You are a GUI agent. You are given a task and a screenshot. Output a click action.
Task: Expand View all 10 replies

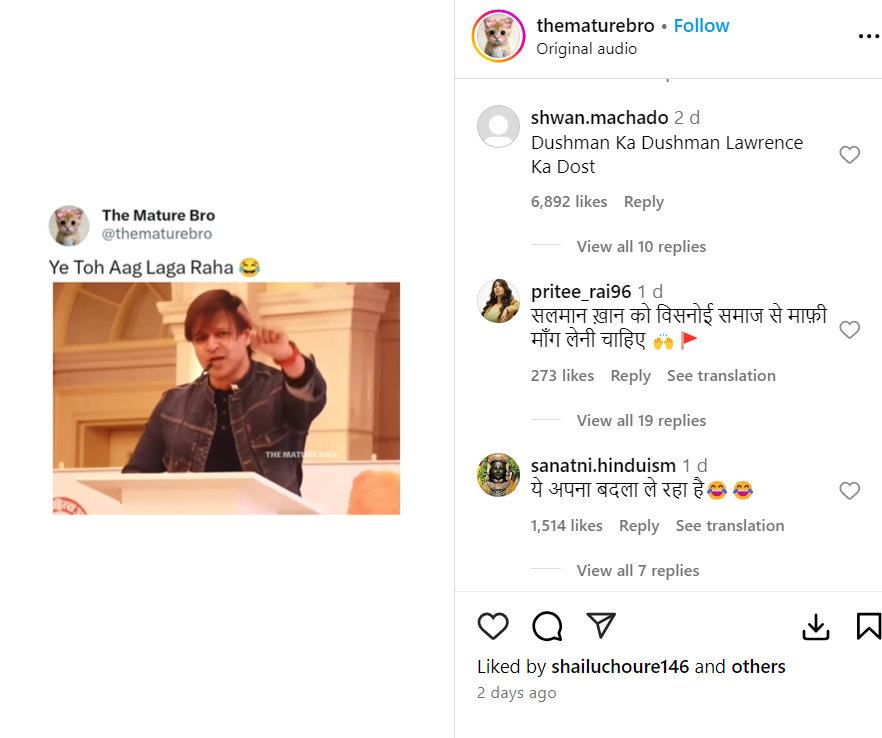641,247
